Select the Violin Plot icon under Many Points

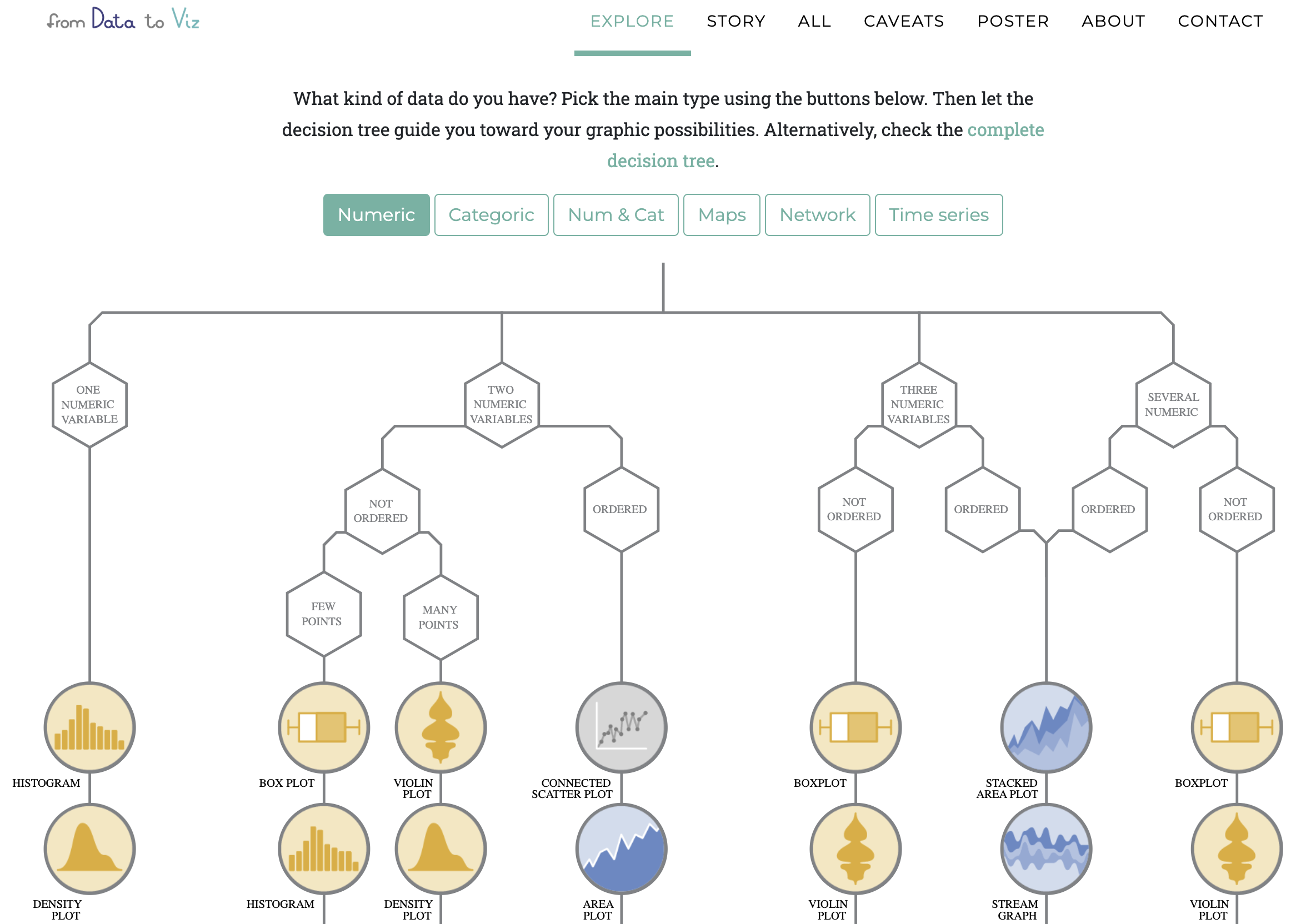tap(439, 727)
